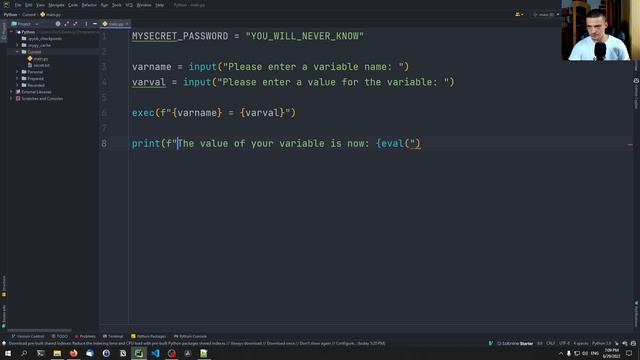Open the Tools menu
The width and height of the screenshot is (640, 360).
[x=117, y=5]
